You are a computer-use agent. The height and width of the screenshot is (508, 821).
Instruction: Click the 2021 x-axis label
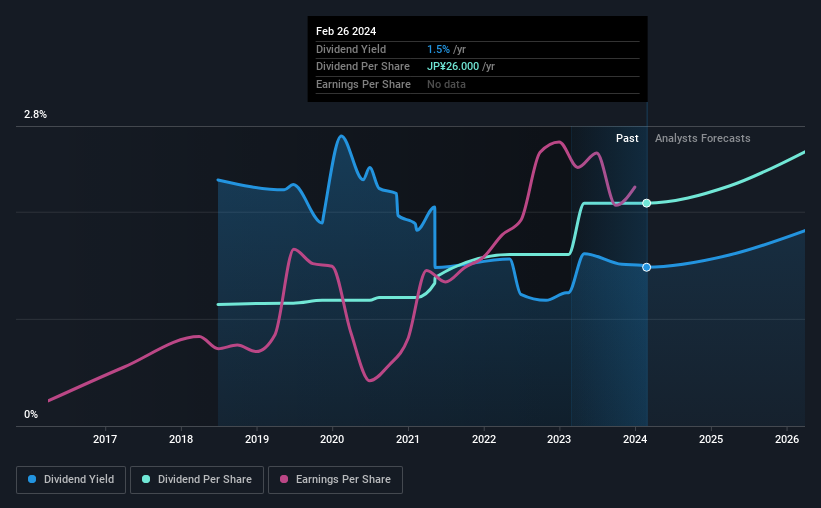tap(408, 439)
